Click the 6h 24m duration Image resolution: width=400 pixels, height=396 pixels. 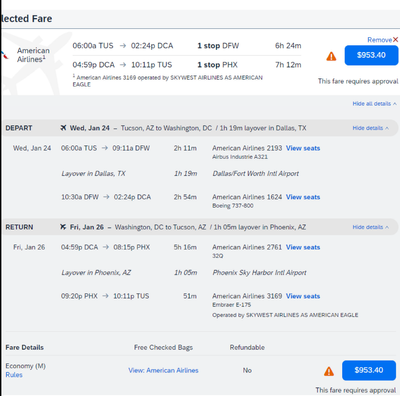point(288,46)
